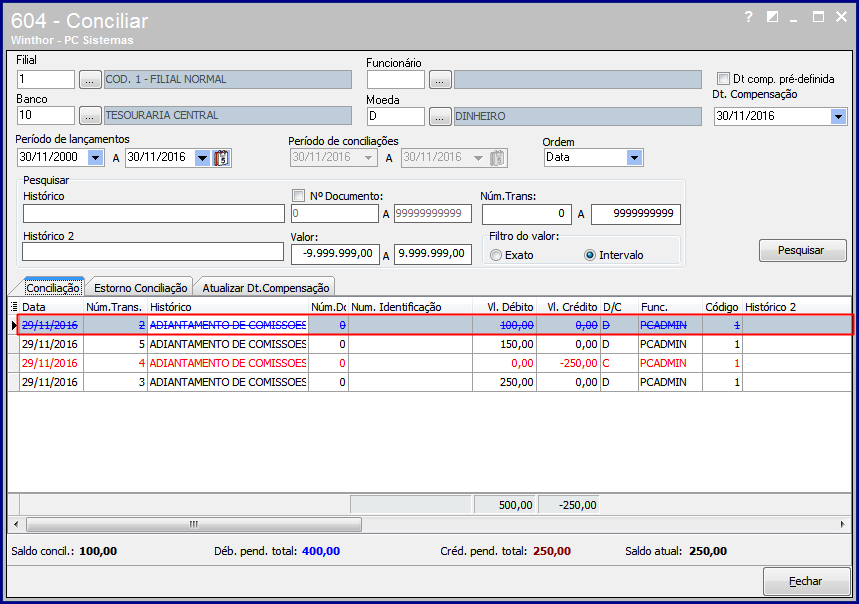Click Func. column header
Image resolution: width=859 pixels, height=604 pixels.
click(x=671, y=307)
